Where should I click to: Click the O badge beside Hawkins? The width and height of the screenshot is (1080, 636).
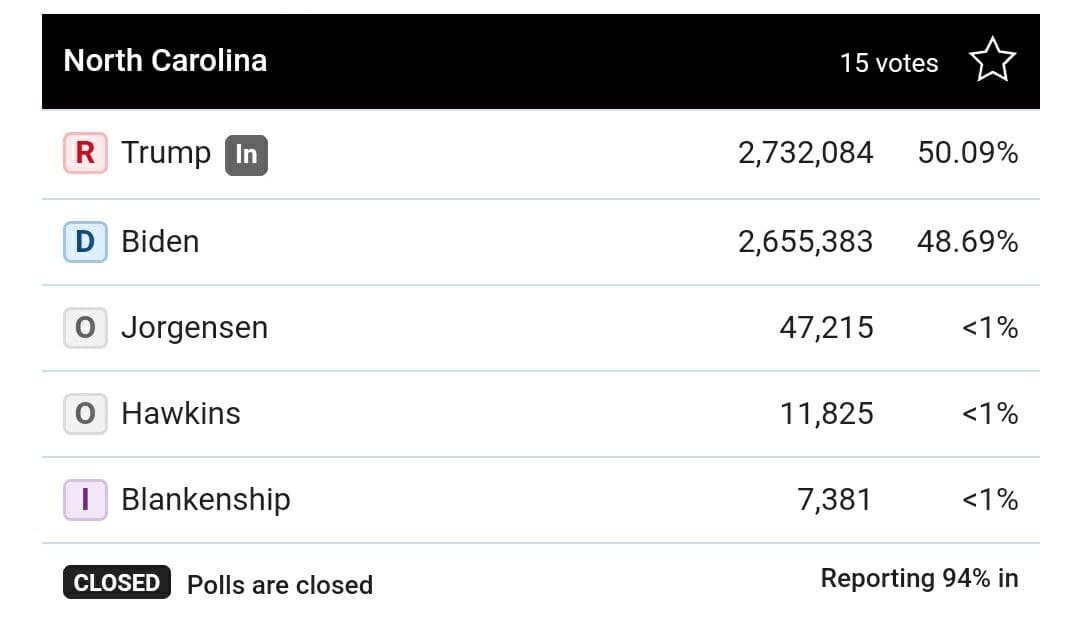(85, 414)
